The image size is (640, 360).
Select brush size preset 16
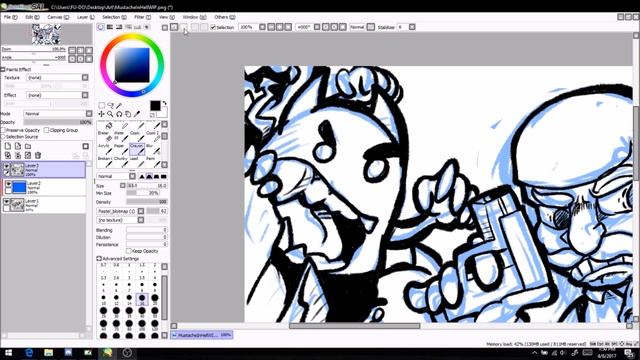click(x=142, y=299)
